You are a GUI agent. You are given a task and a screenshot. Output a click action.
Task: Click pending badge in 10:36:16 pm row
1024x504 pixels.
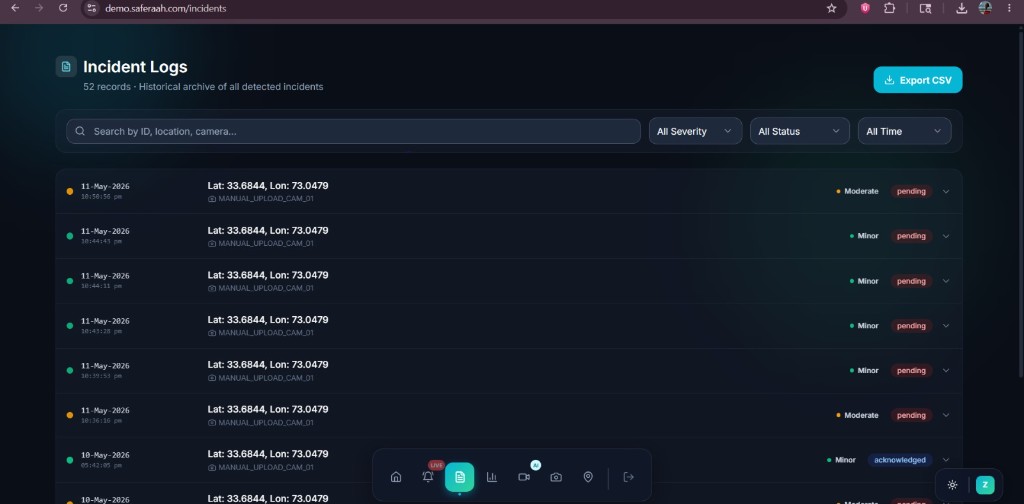(911, 415)
